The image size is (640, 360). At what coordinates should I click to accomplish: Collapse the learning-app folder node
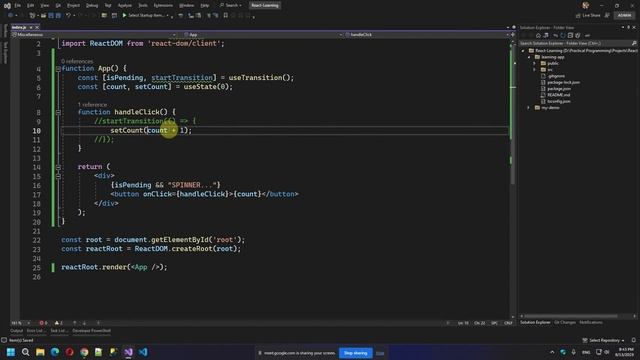(x=529, y=57)
